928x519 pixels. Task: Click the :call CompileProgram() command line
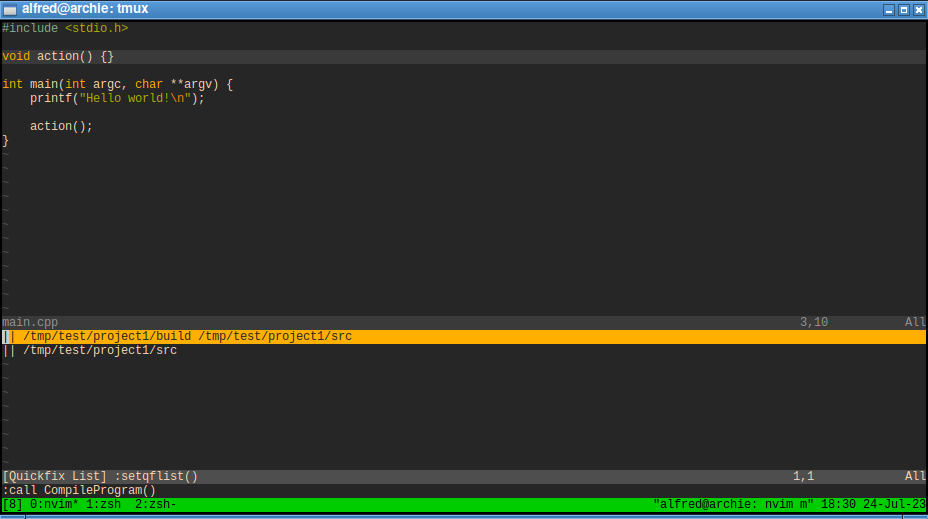point(79,490)
